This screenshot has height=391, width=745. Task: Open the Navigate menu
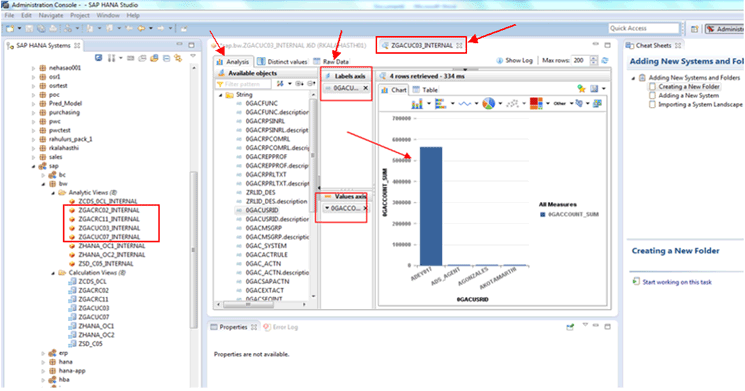pos(50,15)
